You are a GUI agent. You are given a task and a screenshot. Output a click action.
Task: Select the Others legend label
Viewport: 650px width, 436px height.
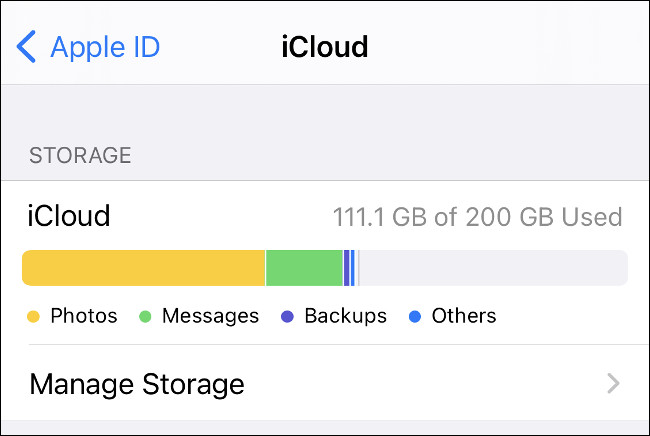464,316
